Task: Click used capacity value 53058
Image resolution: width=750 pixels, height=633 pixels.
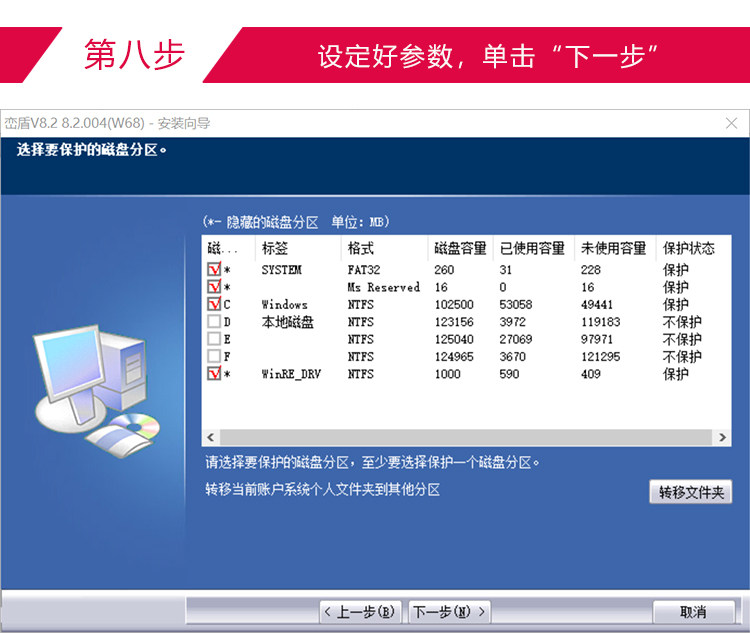Action: [x=516, y=304]
